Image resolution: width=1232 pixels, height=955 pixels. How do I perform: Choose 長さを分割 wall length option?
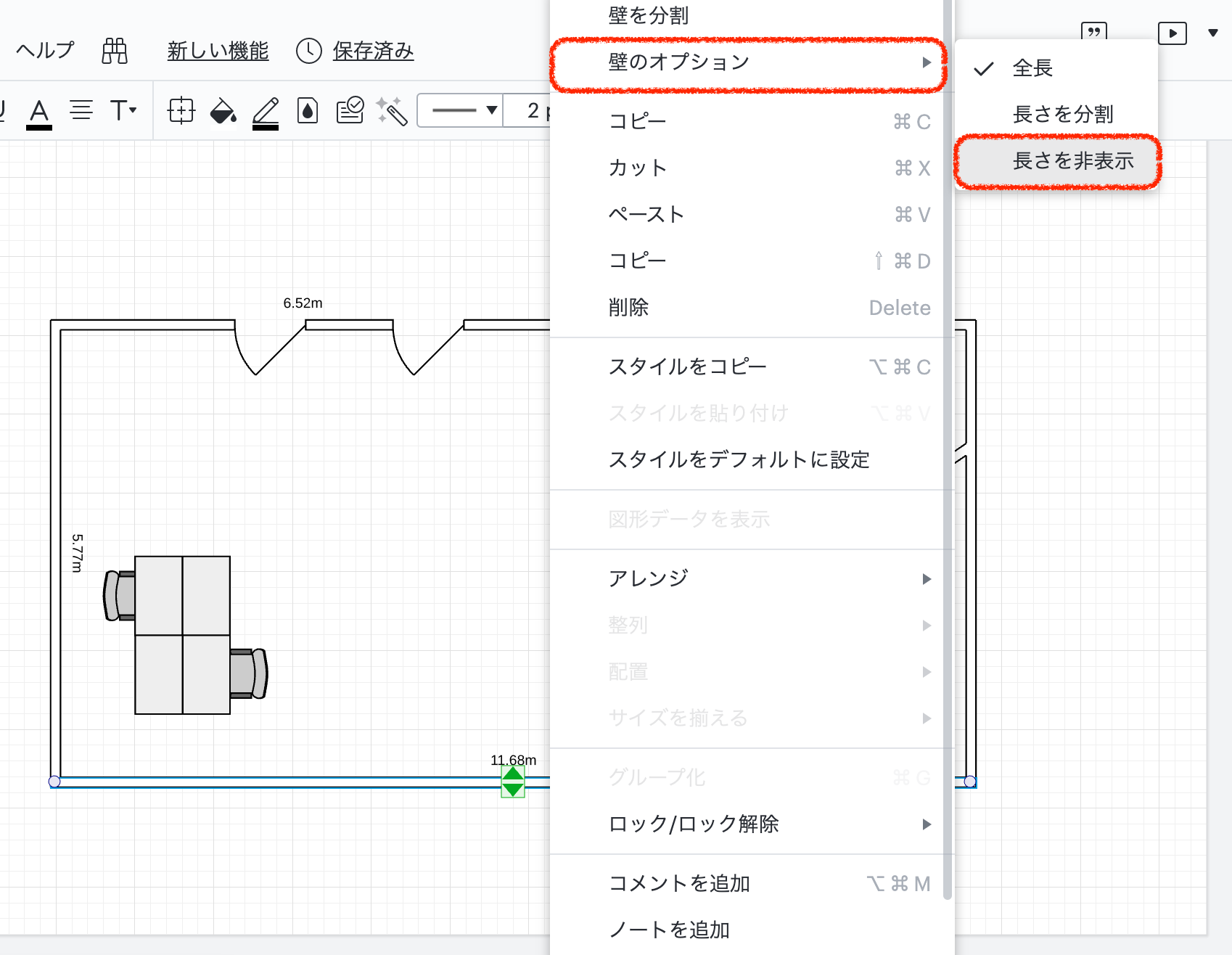pos(1062,115)
